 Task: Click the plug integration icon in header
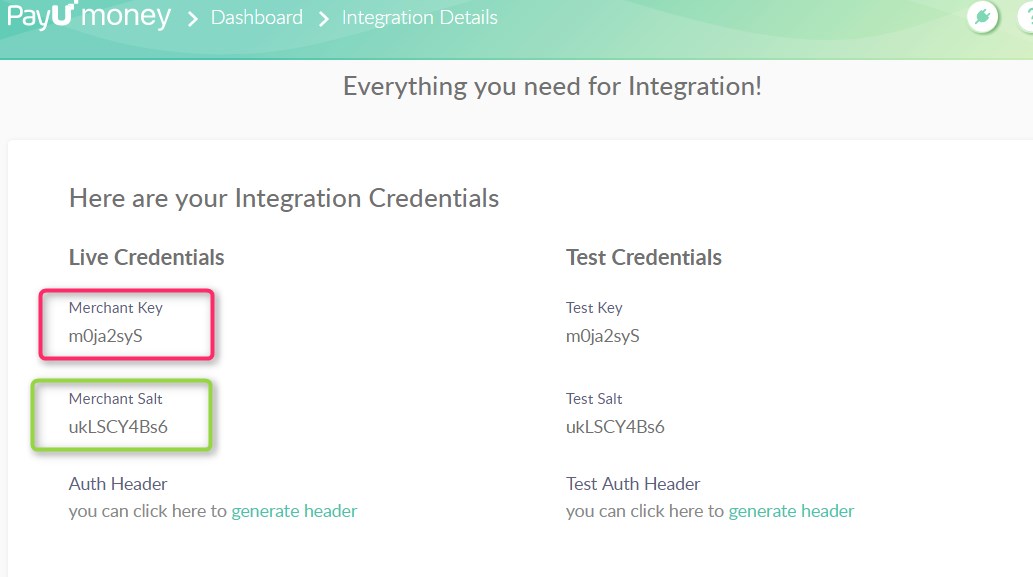tap(983, 17)
